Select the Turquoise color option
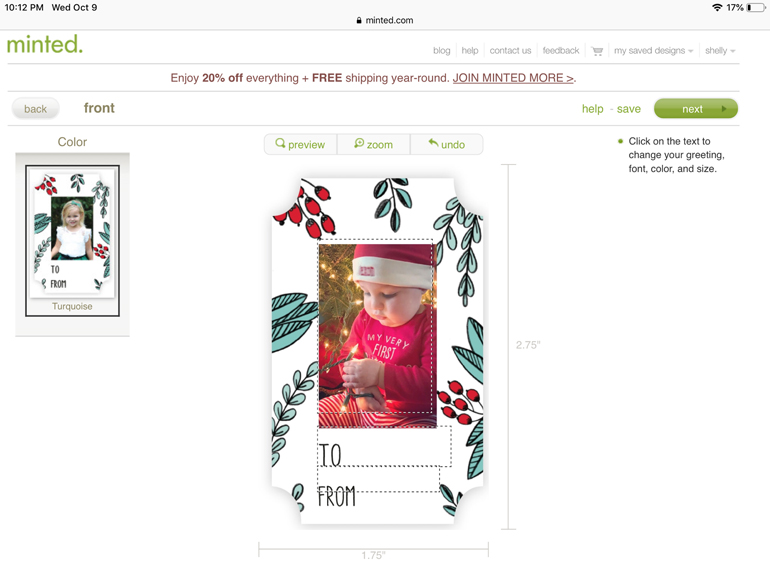 point(72,241)
